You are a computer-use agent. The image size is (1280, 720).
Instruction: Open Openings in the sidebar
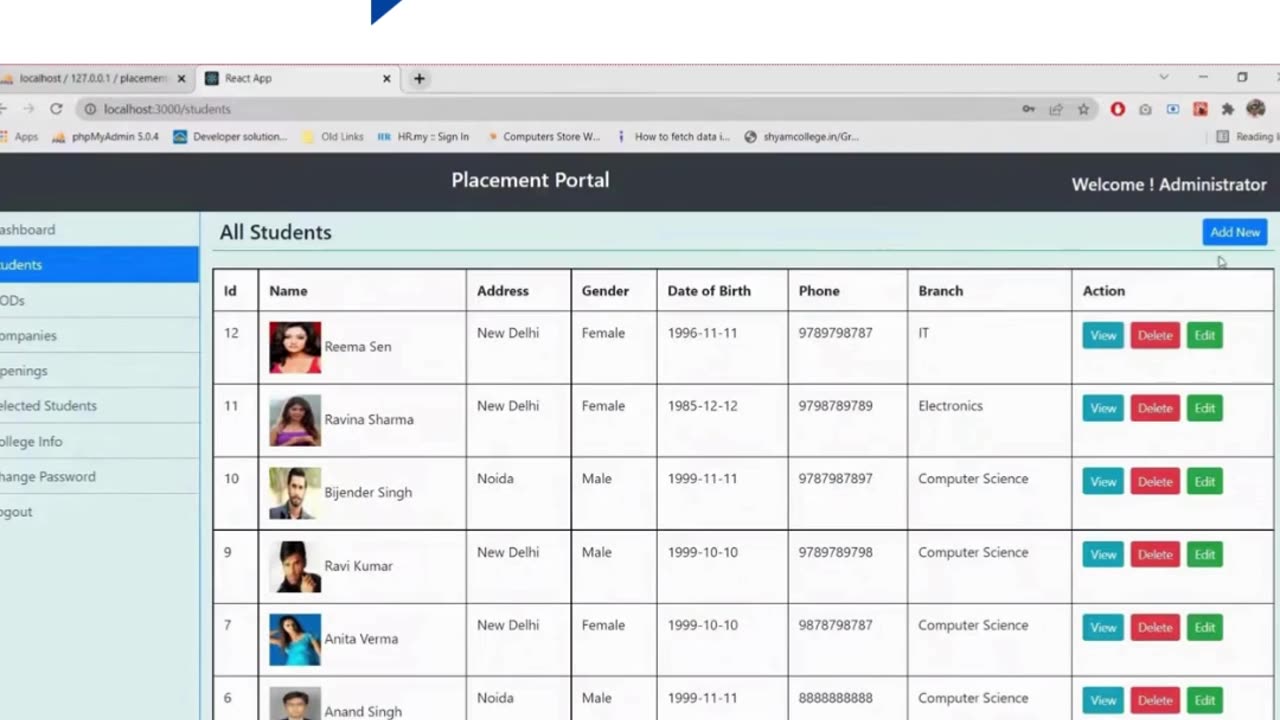[99, 371]
